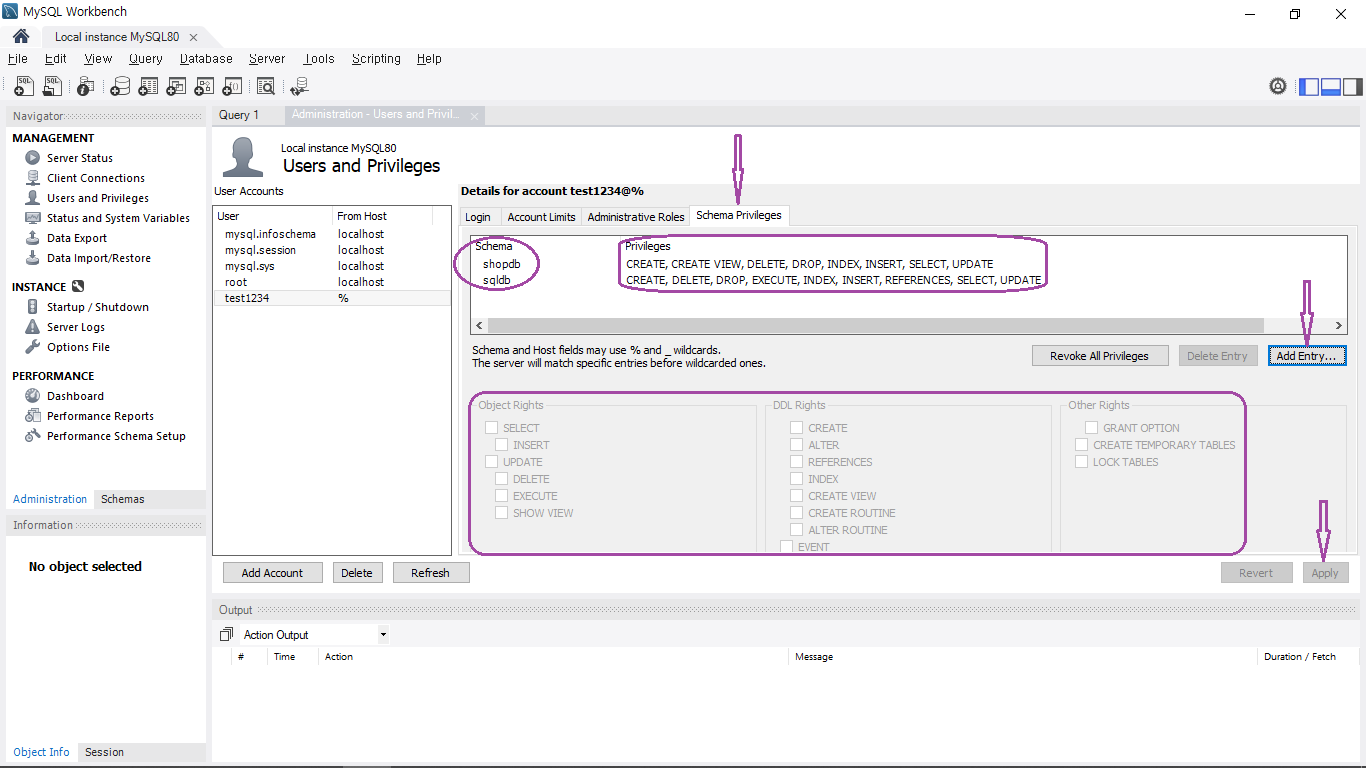The width and height of the screenshot is (1366, 768).
Task: Open the Scripting menu
Action: click(376, 59)
